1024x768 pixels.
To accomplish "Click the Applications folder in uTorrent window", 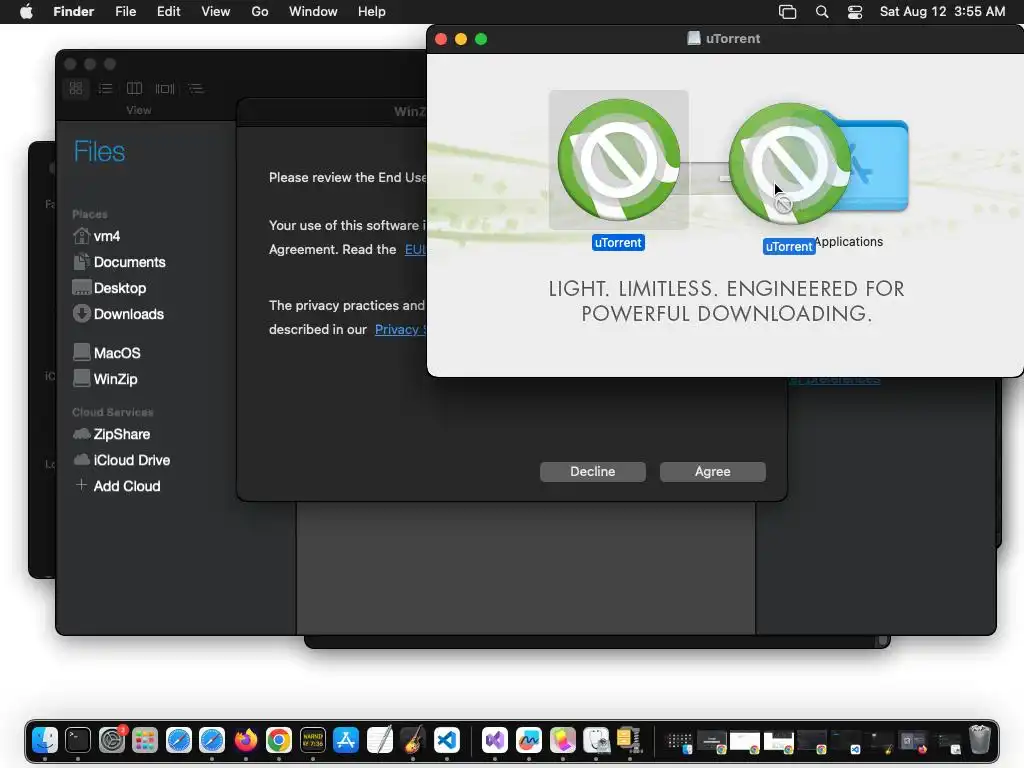I will (x=875, y=165).
